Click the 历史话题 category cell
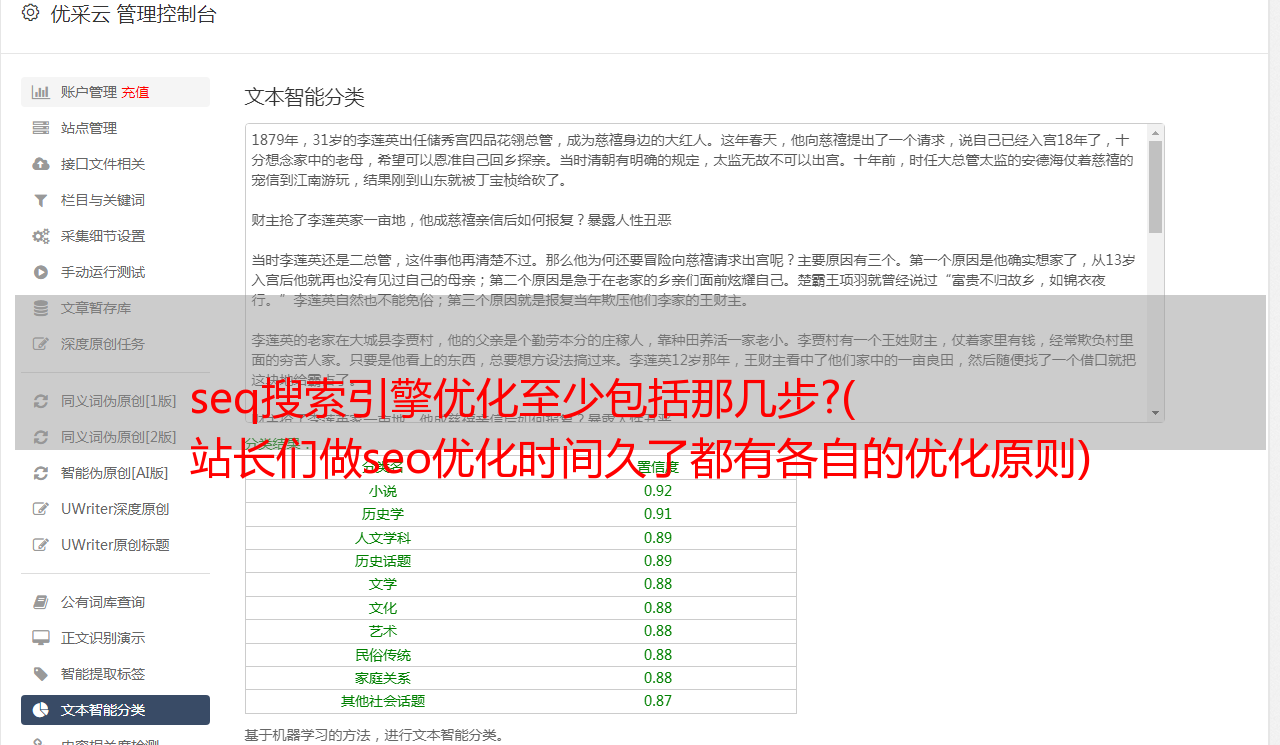 pos(383,561)
